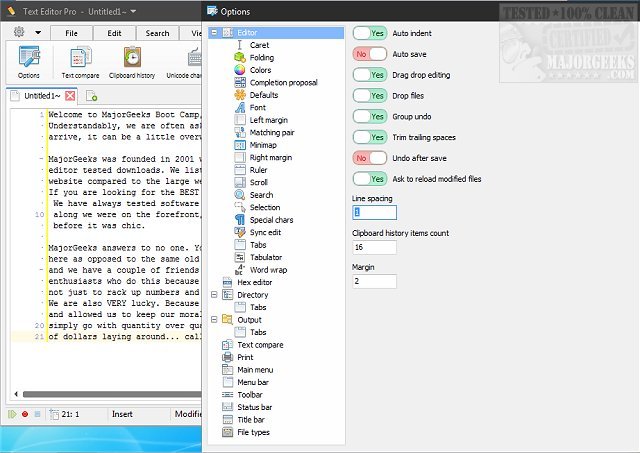Image resolution: width=640 pixels, height=453 pixels.
Task: Click the Folding icon in the options tree
Action: tap(240, 58)
